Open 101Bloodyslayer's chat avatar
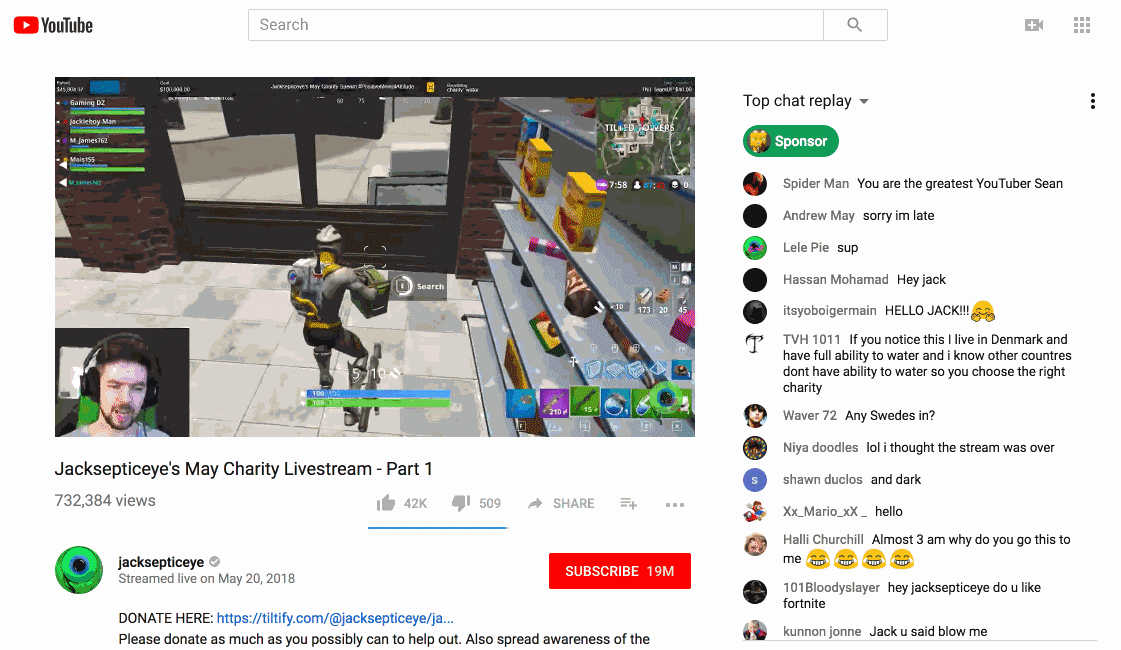 [755, 592]
